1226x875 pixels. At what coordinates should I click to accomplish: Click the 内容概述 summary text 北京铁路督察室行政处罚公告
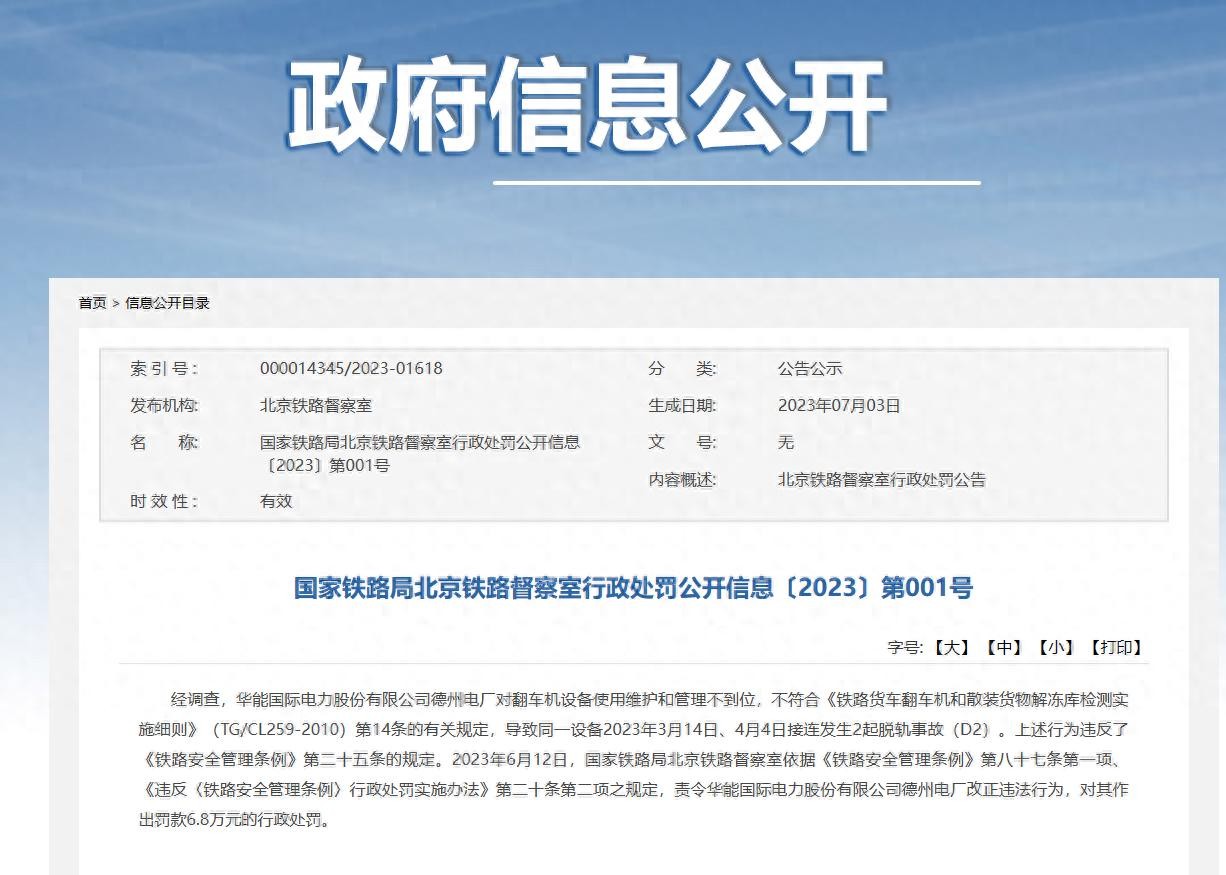coord(881,480)
